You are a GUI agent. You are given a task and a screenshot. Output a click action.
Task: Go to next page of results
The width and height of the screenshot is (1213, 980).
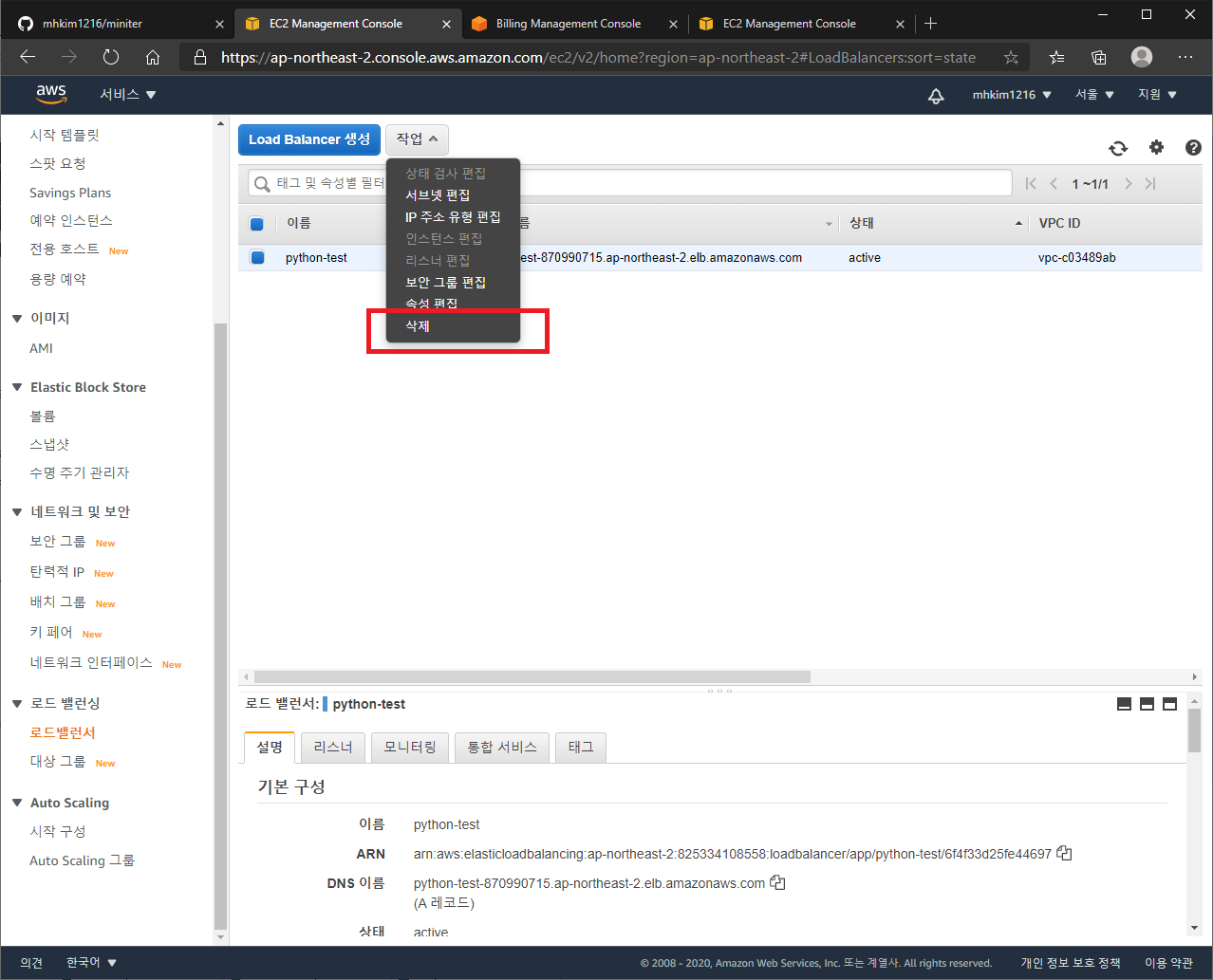pos(1128,184)
